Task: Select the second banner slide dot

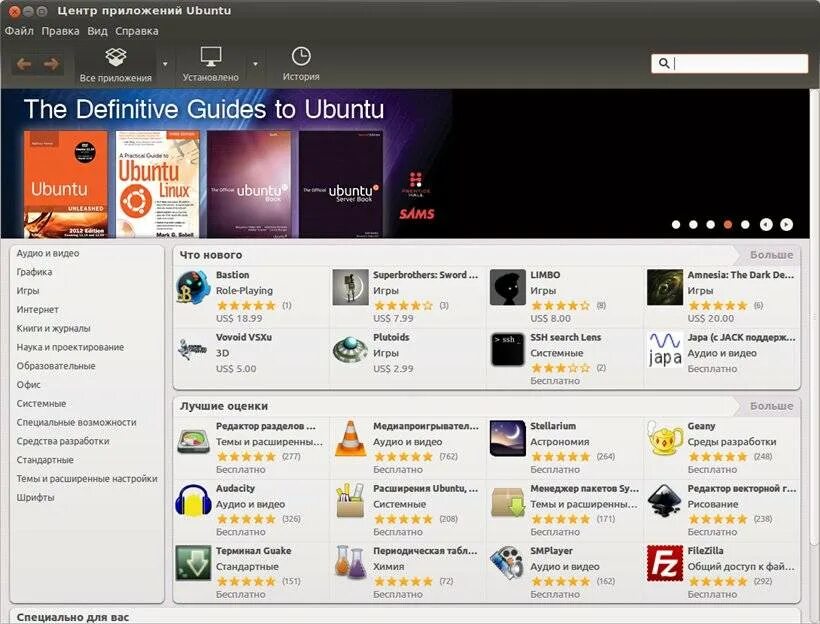Action: pyautogui.click(x=693, y=224)
